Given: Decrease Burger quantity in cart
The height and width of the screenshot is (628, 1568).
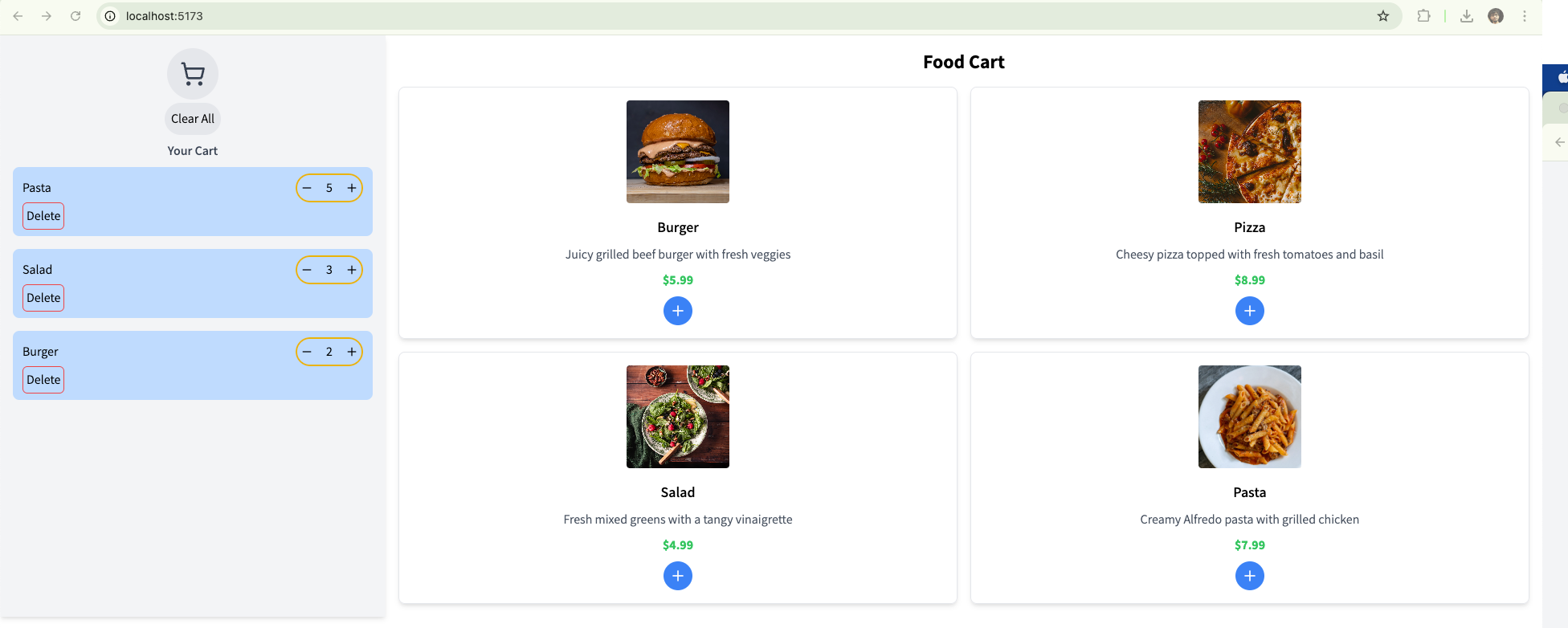Looking at the screenshot, I should pos(307,352).
